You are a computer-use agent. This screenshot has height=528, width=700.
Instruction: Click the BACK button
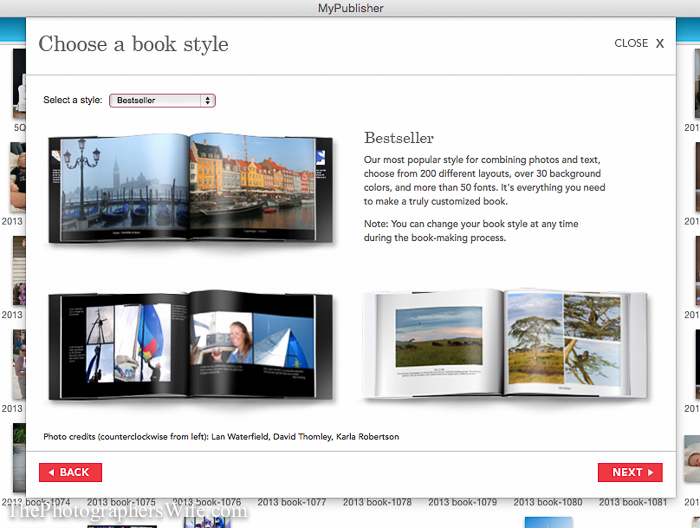[x=71, y=472]
